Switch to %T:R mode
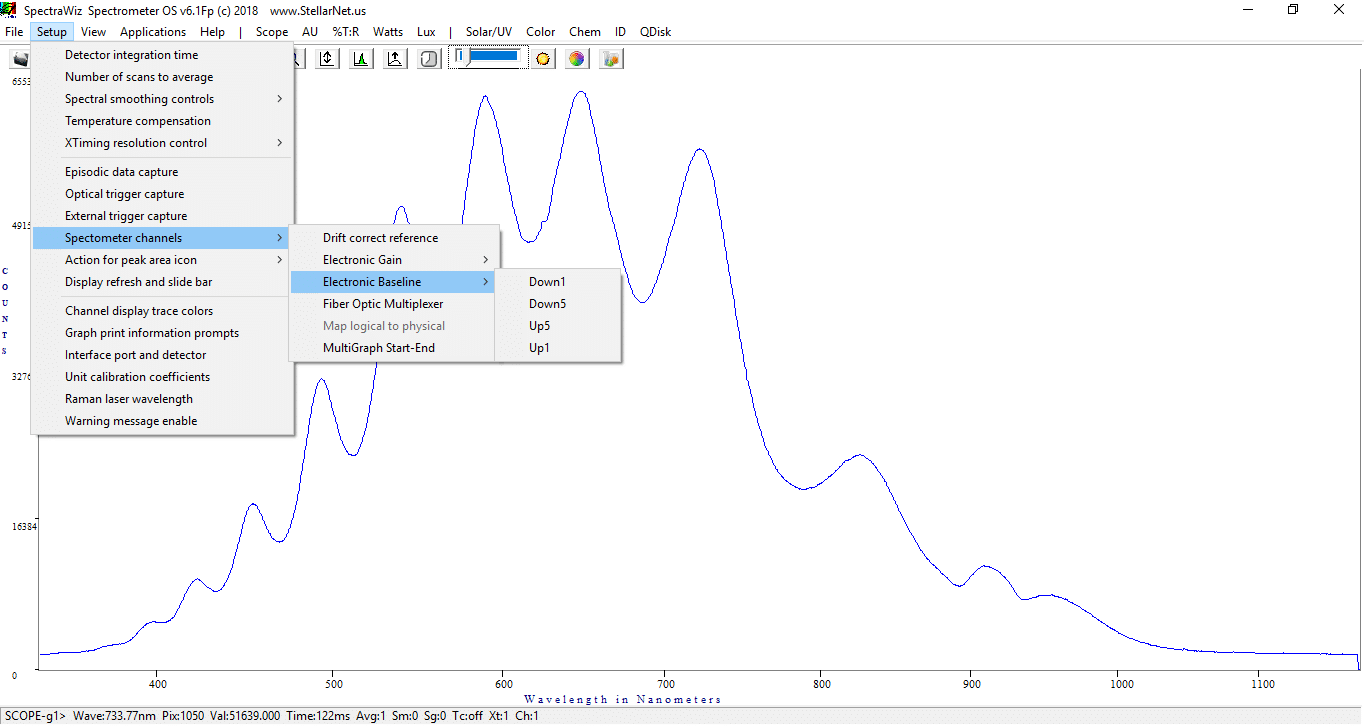The height and width of the screenshot is (727, 1364). pos(346,32)
